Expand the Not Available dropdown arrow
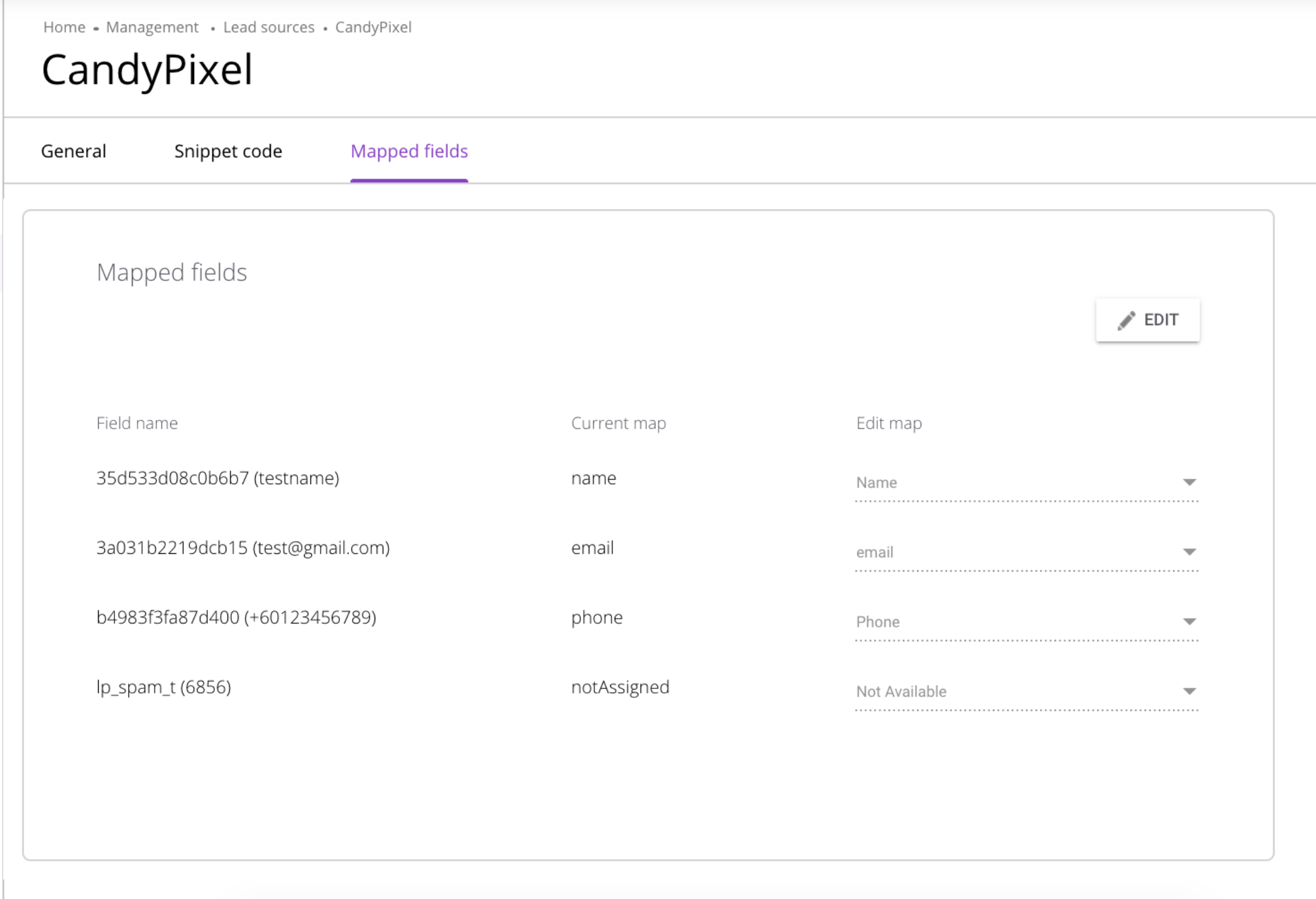1316x899 pixels. click(1189, 692)
